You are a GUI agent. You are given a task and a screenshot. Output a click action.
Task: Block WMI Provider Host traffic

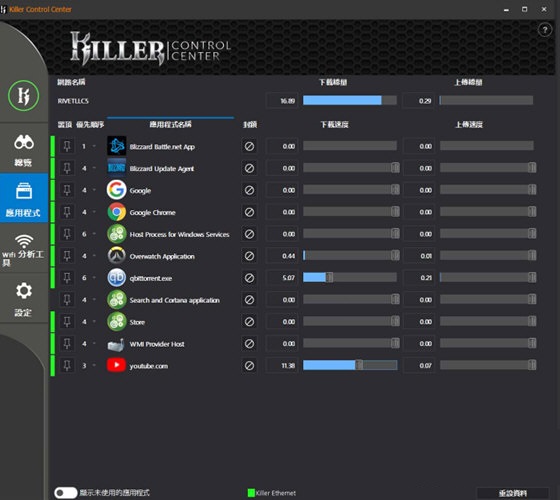pos(249,344)
